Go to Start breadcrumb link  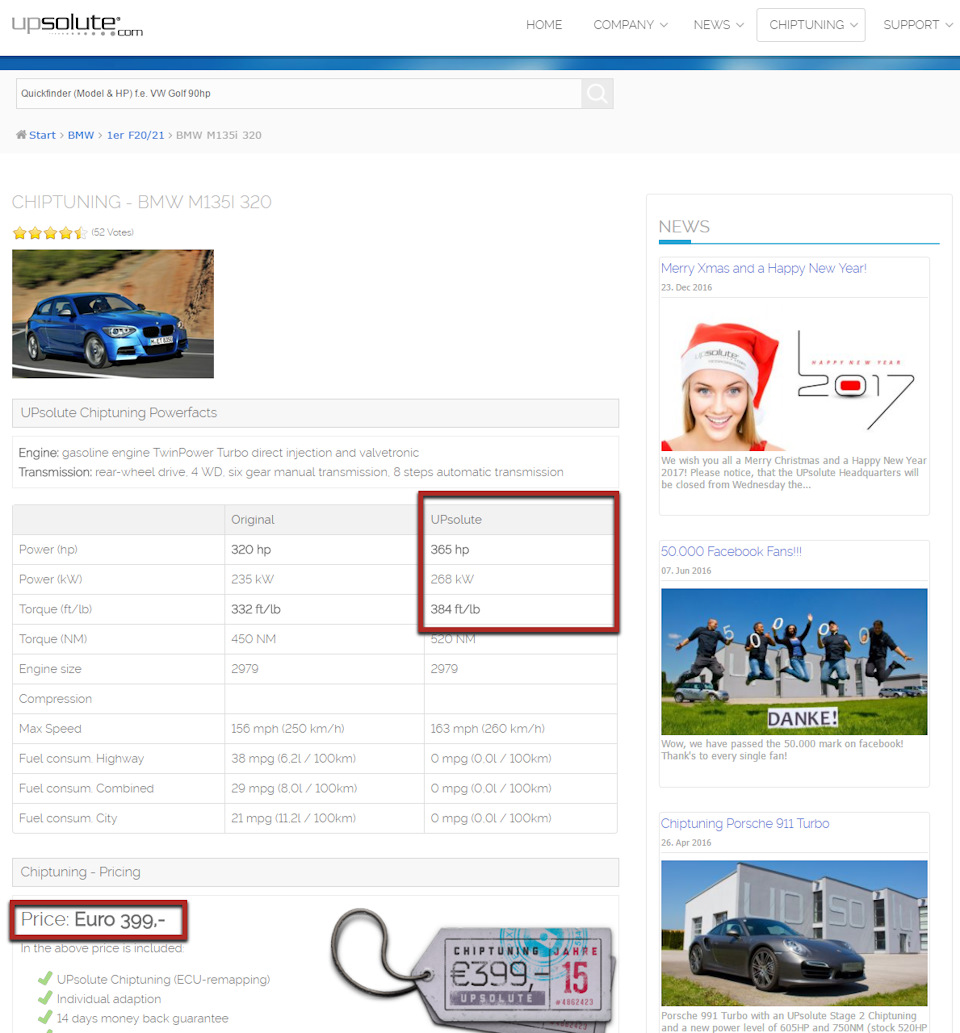point(42,135)
